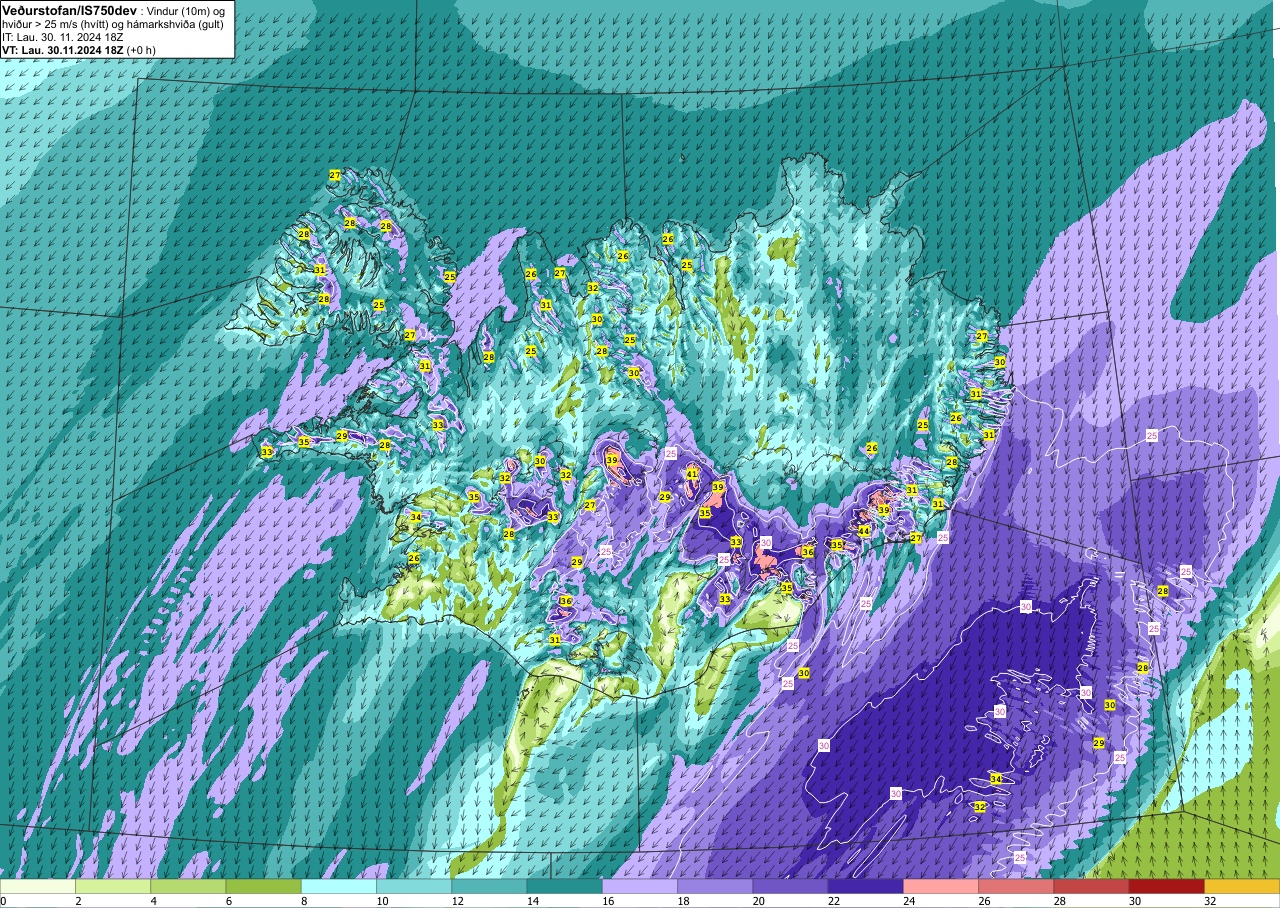
Task: Click the legend scale number 0
Action: click(4, 901)
